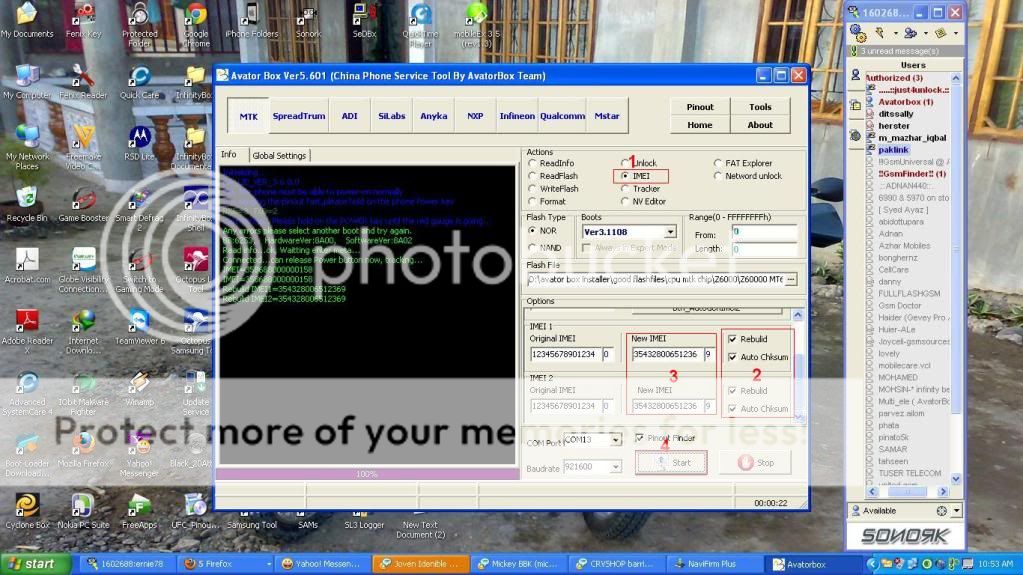Click the Start button in Avator Box
This screenshot has height=575, width=1023.
[671, 463]
